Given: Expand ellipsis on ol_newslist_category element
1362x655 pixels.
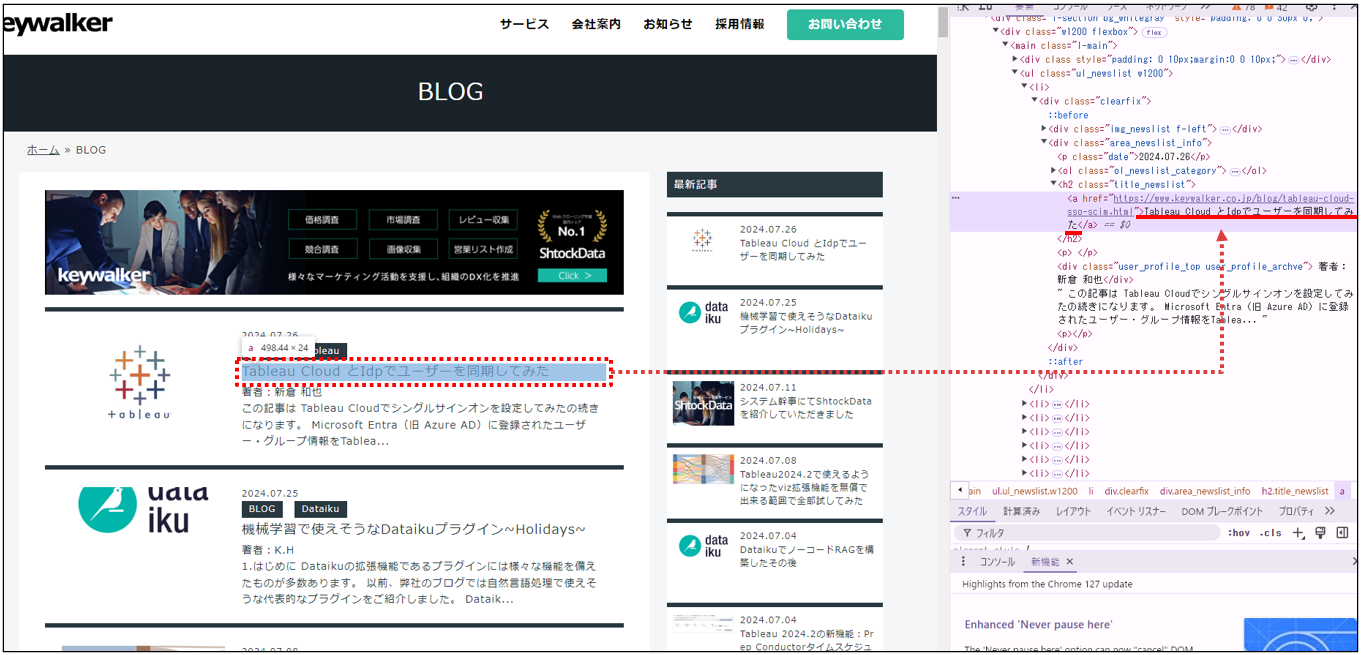Looking at the screenshot, I should click(1234, 171).
